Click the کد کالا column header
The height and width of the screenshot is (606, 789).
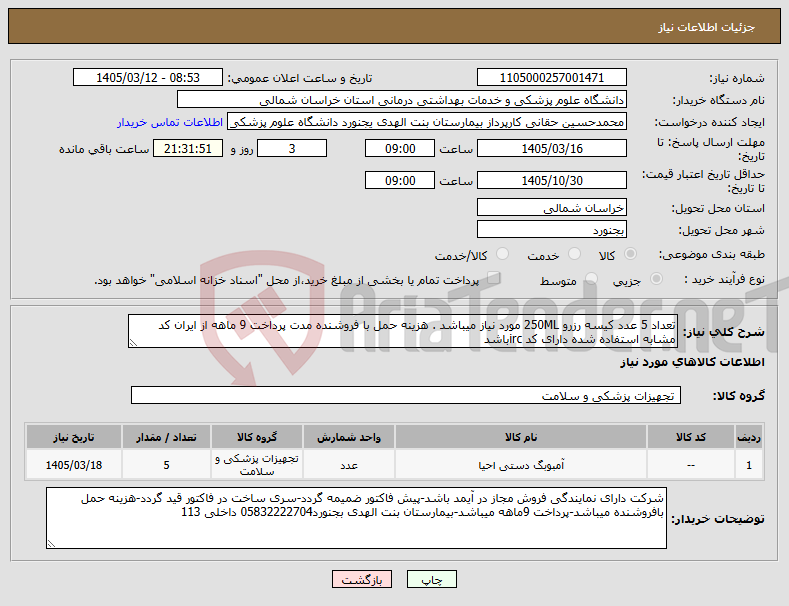(x=690, y=437)
